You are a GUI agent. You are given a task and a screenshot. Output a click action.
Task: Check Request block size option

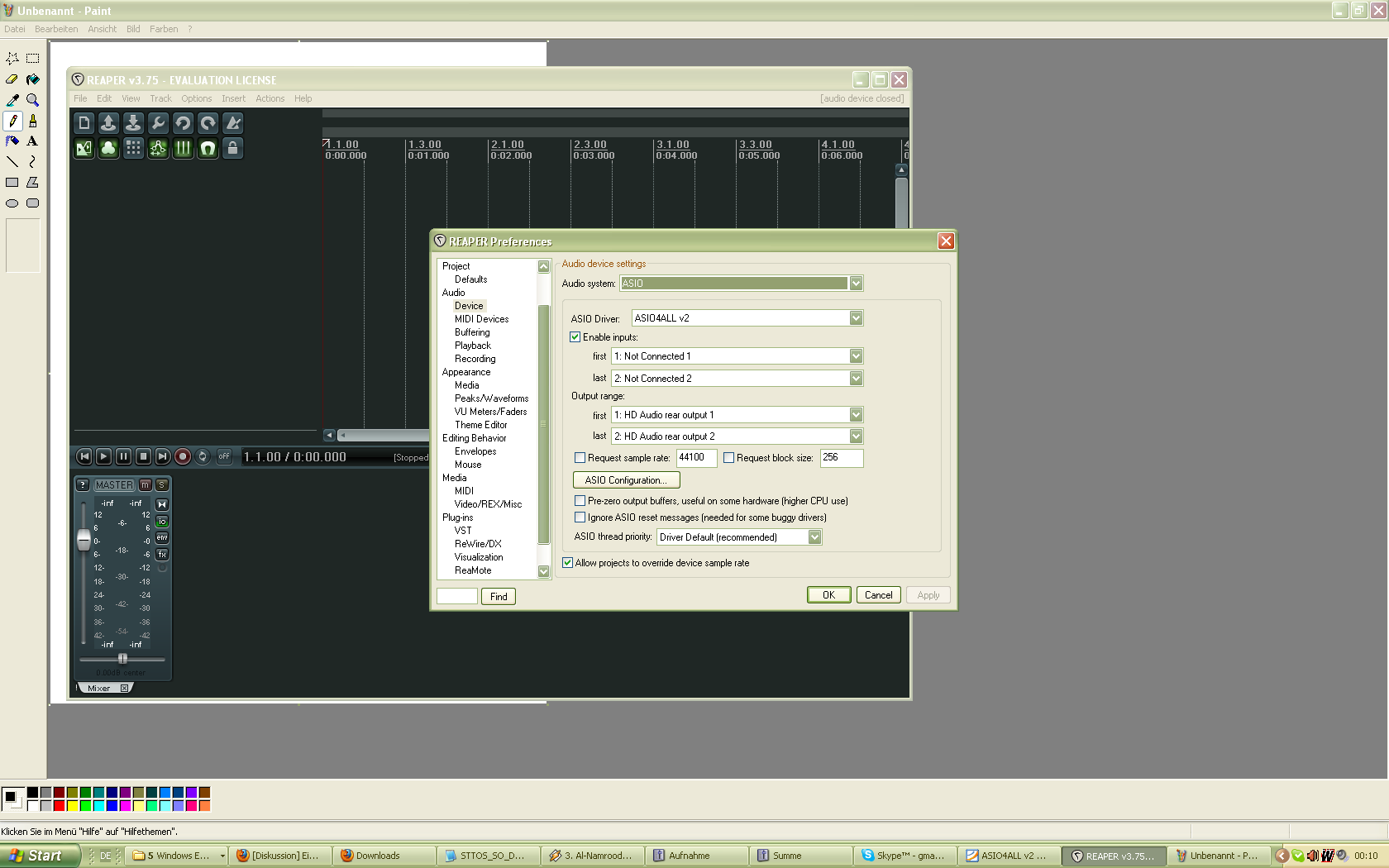coord(729,458)
